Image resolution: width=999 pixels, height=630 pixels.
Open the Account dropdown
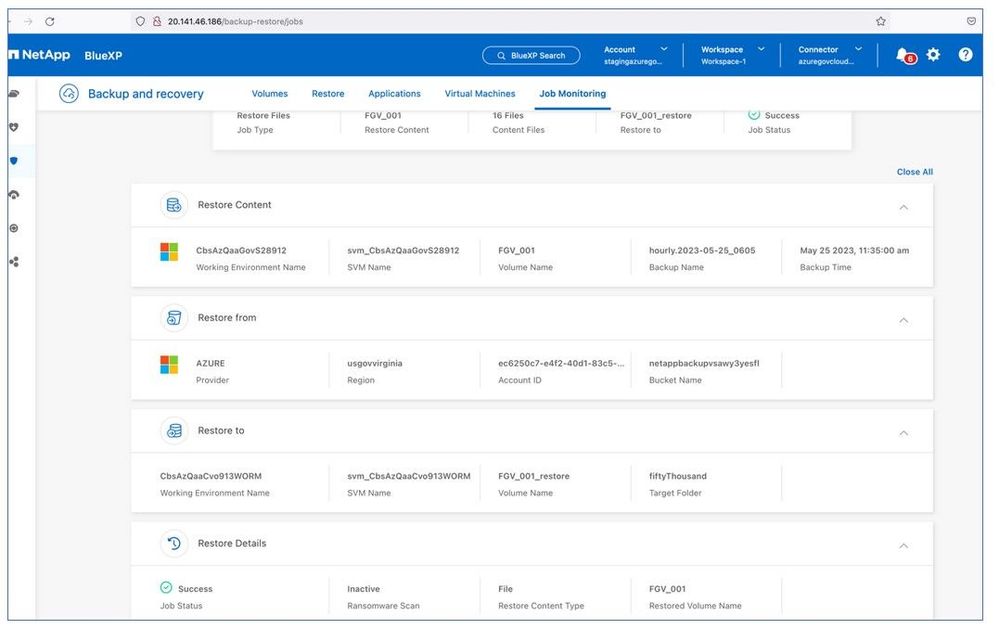pyautogui.click(x=636, y=55)
